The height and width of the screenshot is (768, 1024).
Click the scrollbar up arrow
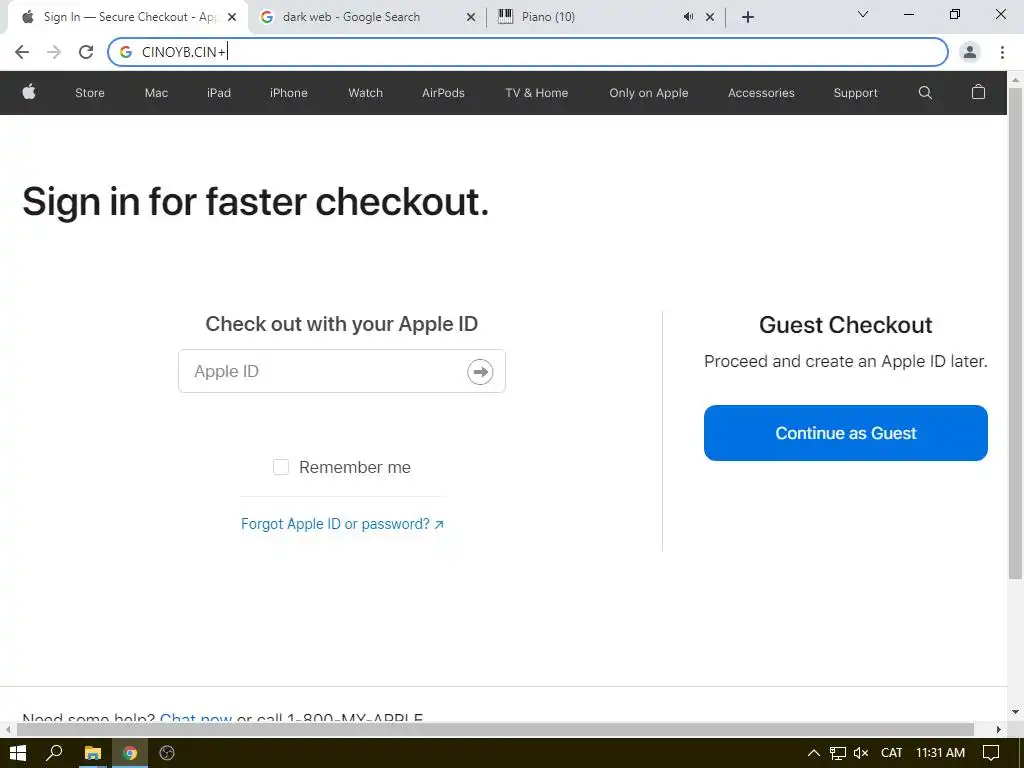tap(1015, 79)
